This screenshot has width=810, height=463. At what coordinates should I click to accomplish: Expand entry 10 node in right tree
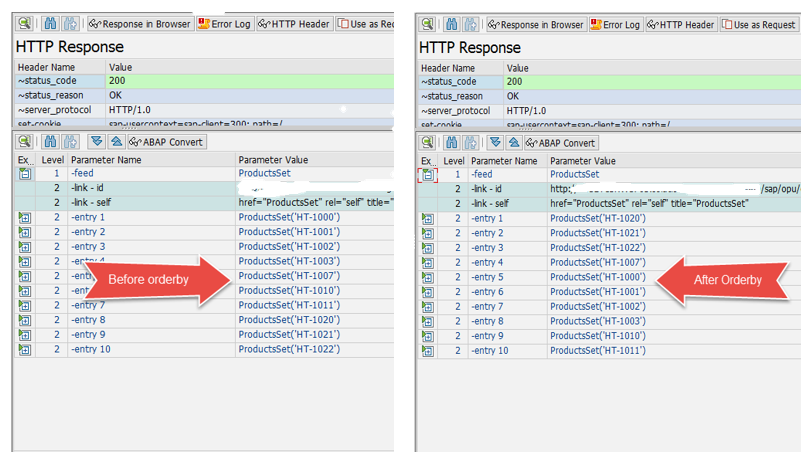427,351
